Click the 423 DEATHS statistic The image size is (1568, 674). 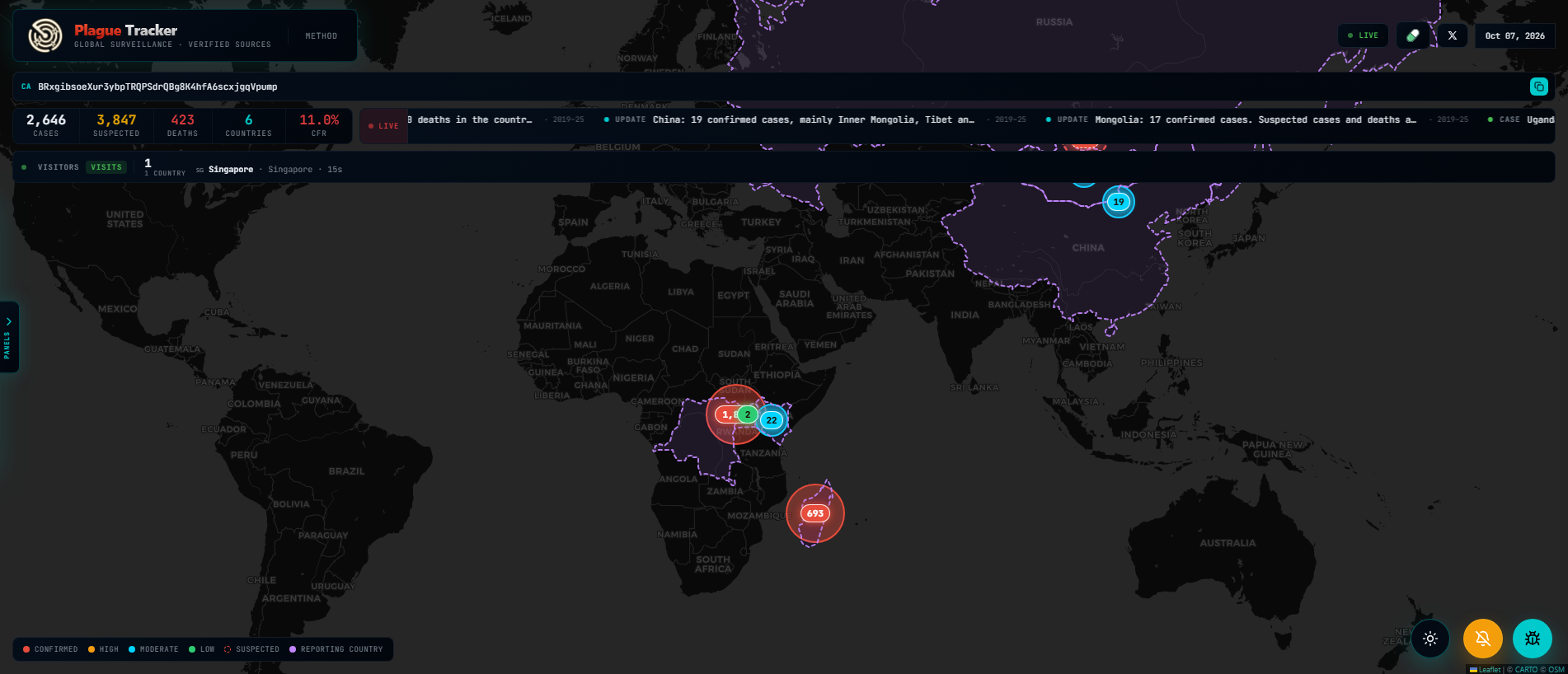click(182, 125)
